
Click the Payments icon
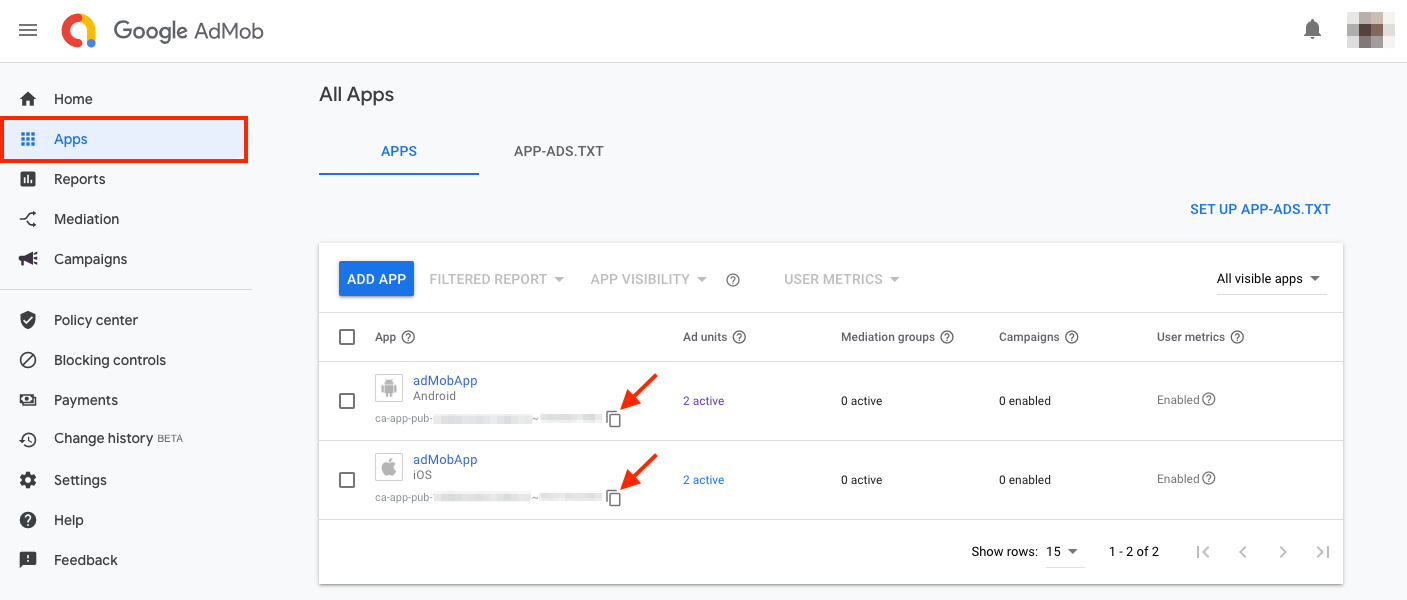[x=28, y=400]
